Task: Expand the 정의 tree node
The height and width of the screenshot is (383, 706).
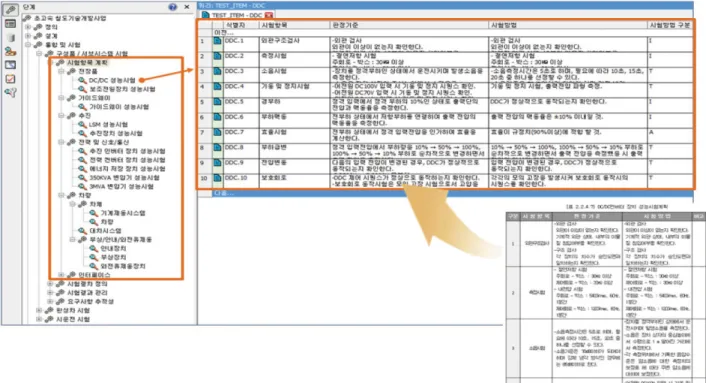Action: (28, 27)
